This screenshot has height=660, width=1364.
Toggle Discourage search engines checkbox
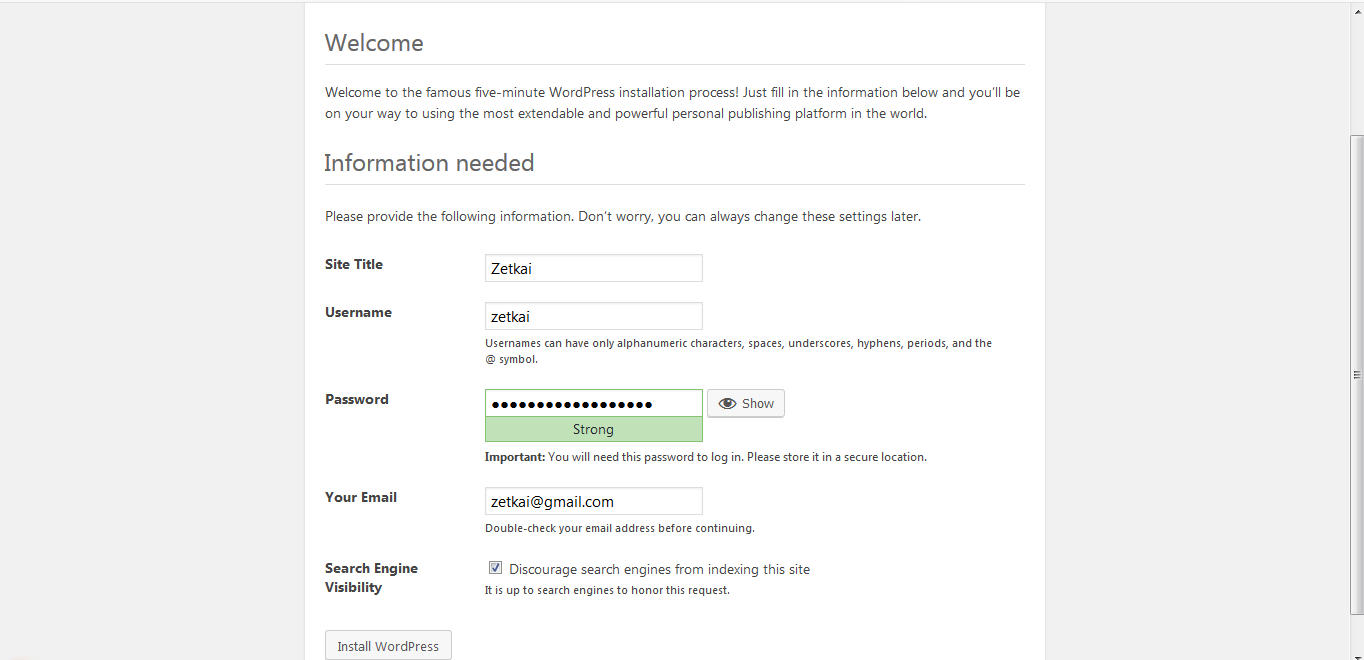[495, 568]
